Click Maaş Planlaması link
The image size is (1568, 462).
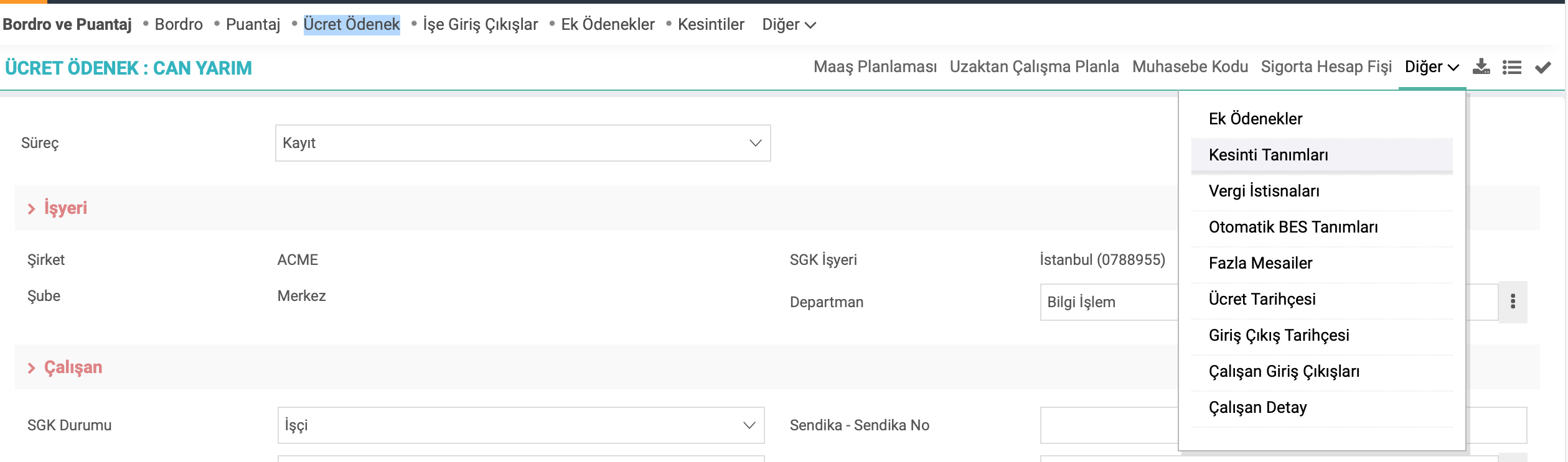(875, 67)
